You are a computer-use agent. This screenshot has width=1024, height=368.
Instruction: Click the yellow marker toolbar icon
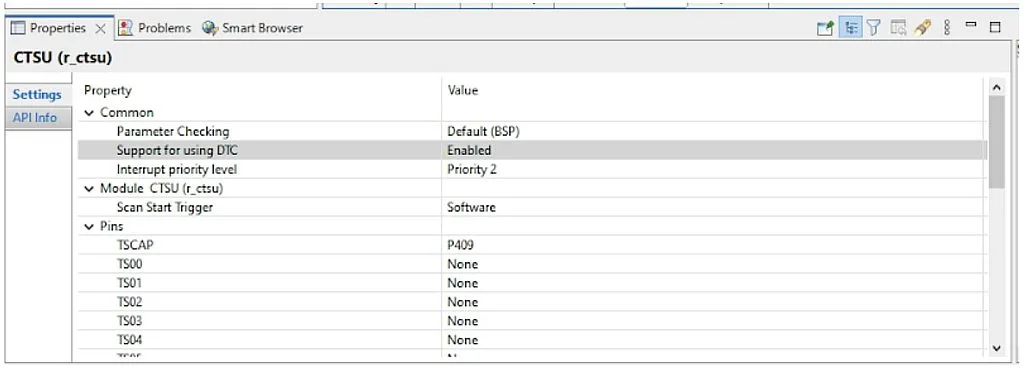[923, 28]
